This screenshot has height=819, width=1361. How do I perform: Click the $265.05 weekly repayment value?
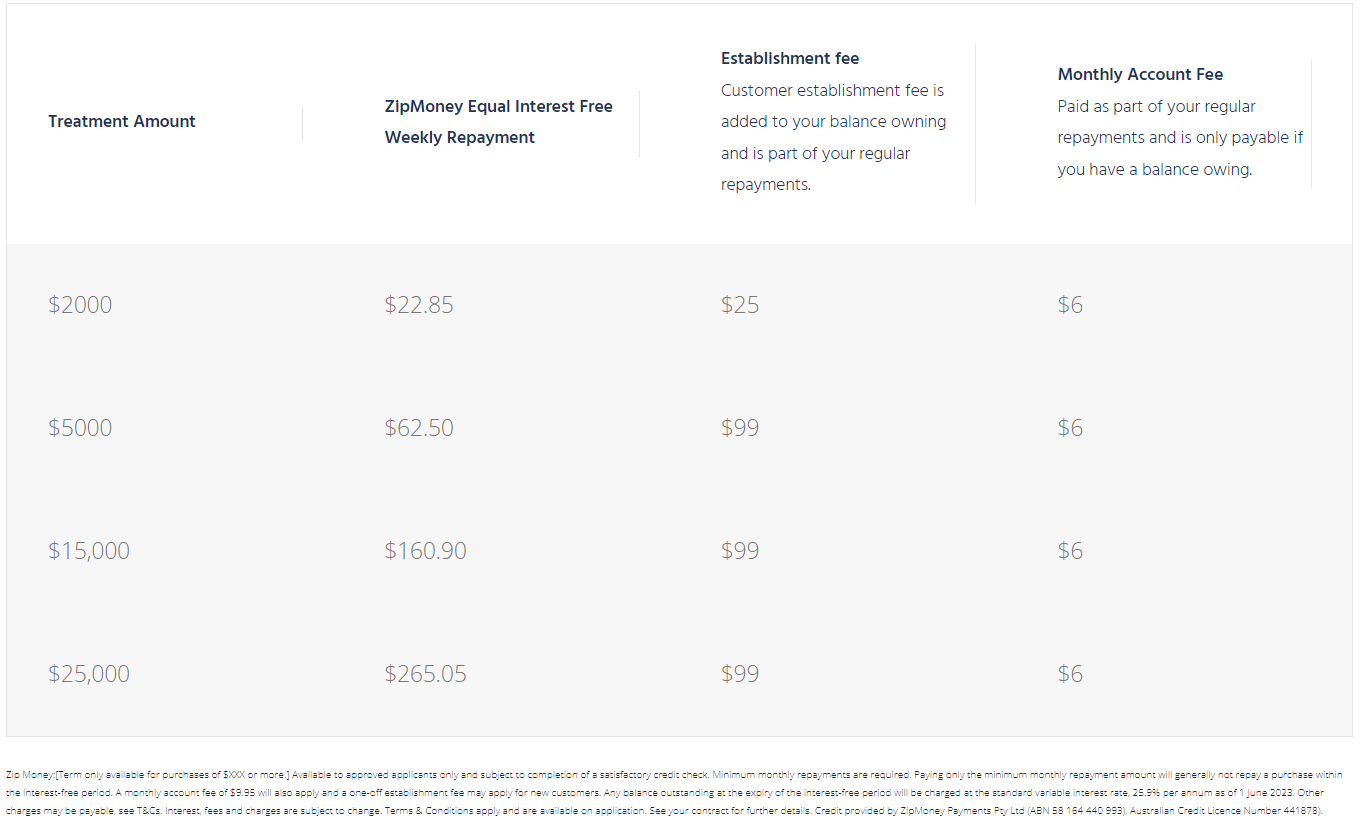pos(426,674)
